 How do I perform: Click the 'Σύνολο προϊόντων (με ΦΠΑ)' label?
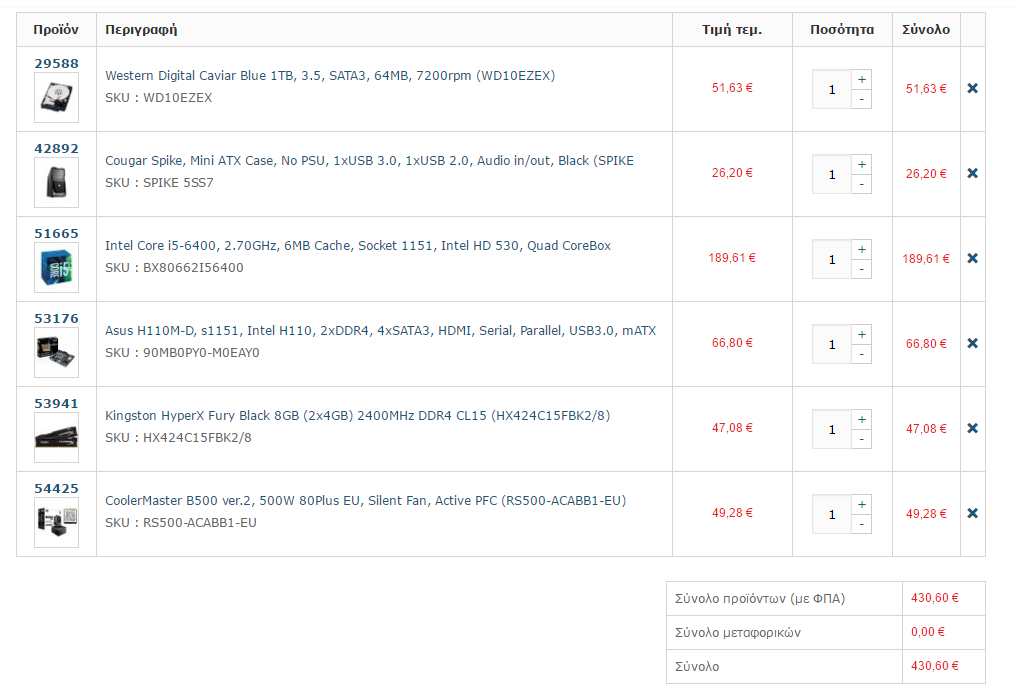click(x=760, y=599)
